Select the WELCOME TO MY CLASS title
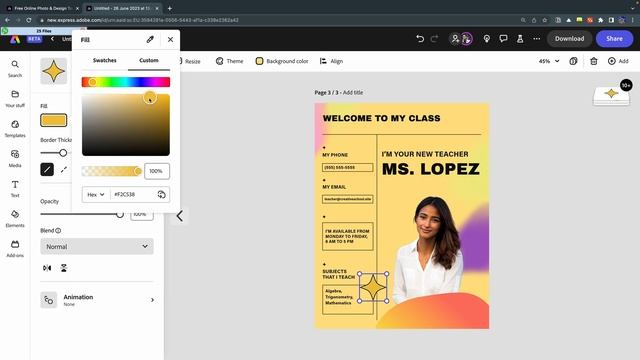 click(x=382, y=118)
